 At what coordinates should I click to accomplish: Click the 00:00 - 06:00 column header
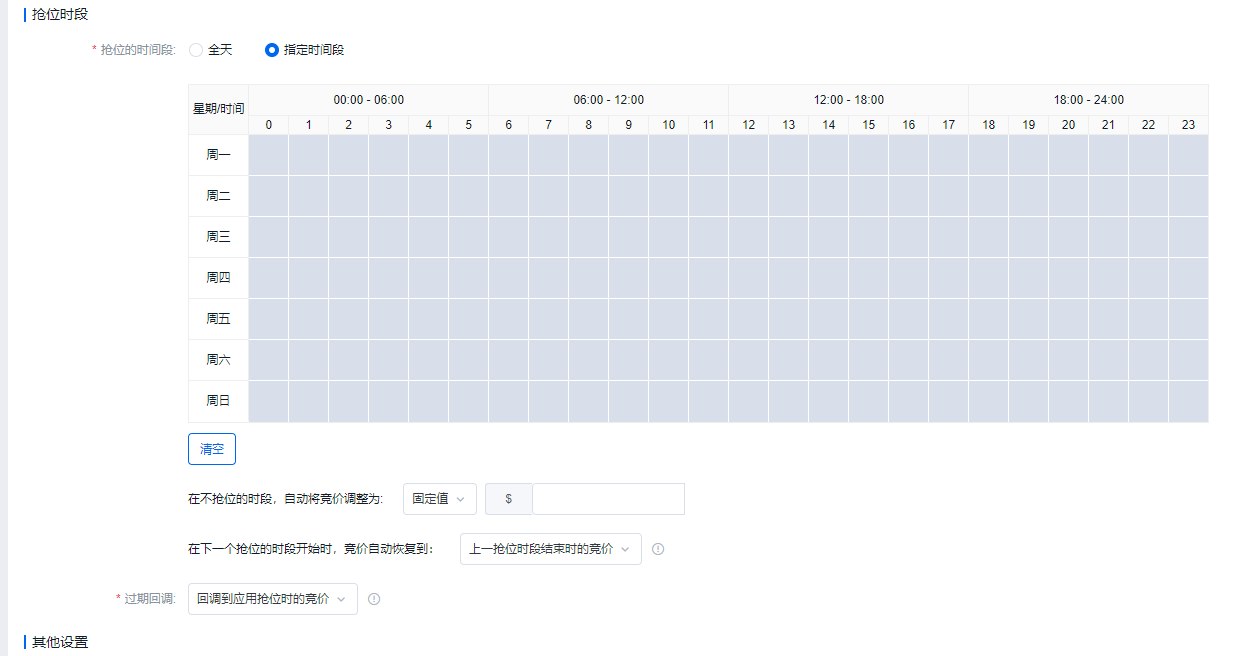pyautogui.click(x=368, y=100)
